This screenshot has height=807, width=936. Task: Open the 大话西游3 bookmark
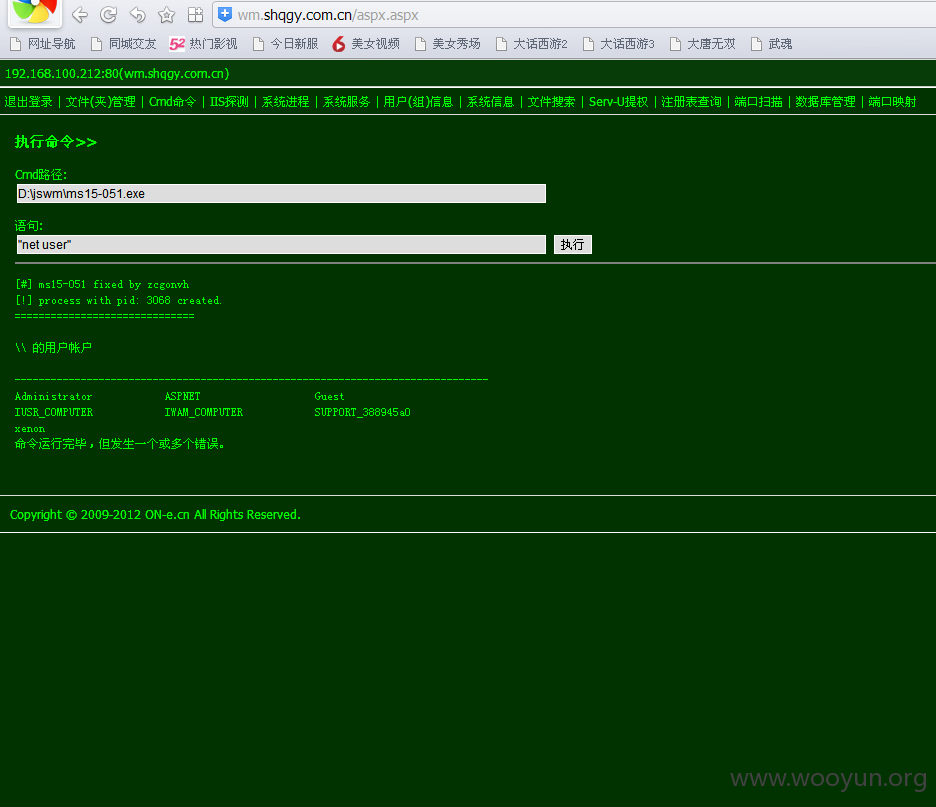tap(618, 44)
